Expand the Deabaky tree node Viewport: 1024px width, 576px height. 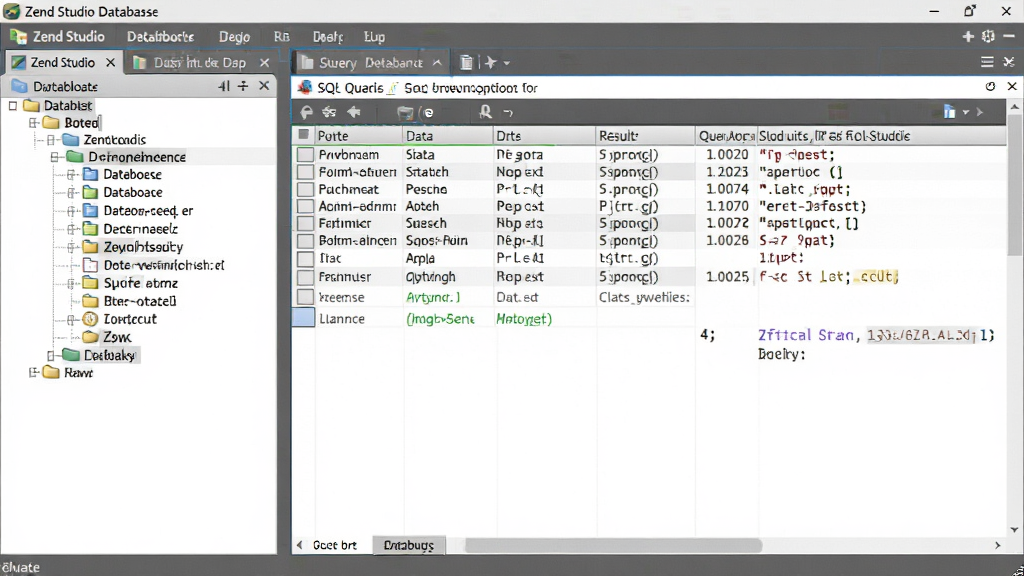(51, 355)
